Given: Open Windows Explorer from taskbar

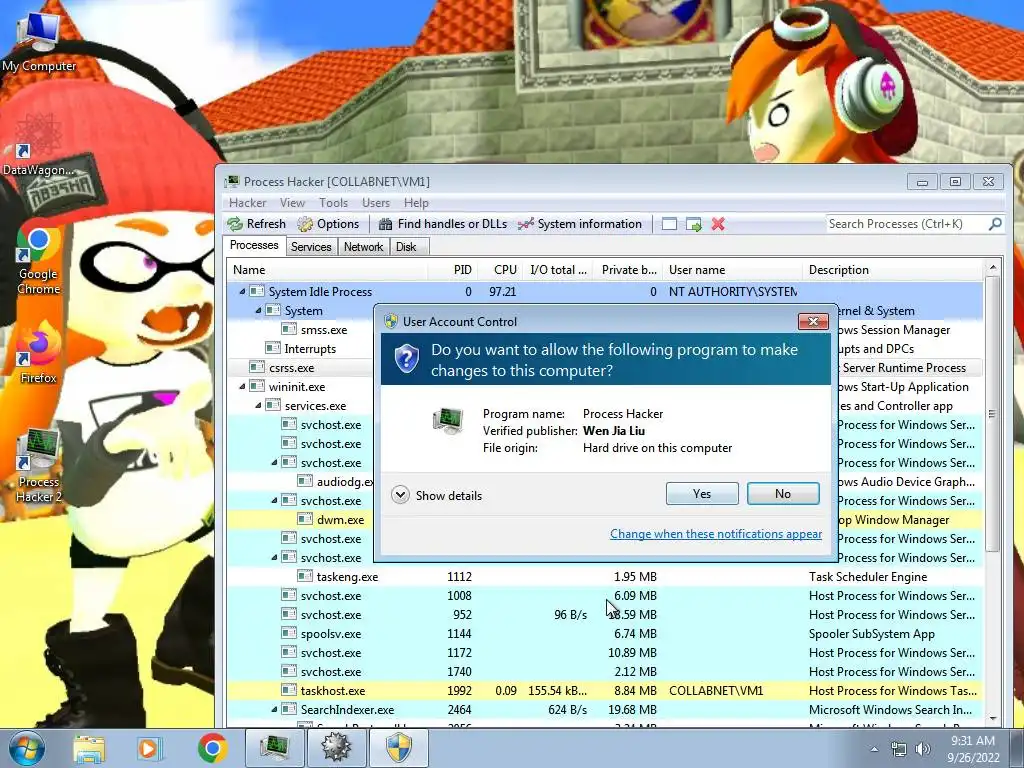Looking at the screenshot, I should [89, 748].
